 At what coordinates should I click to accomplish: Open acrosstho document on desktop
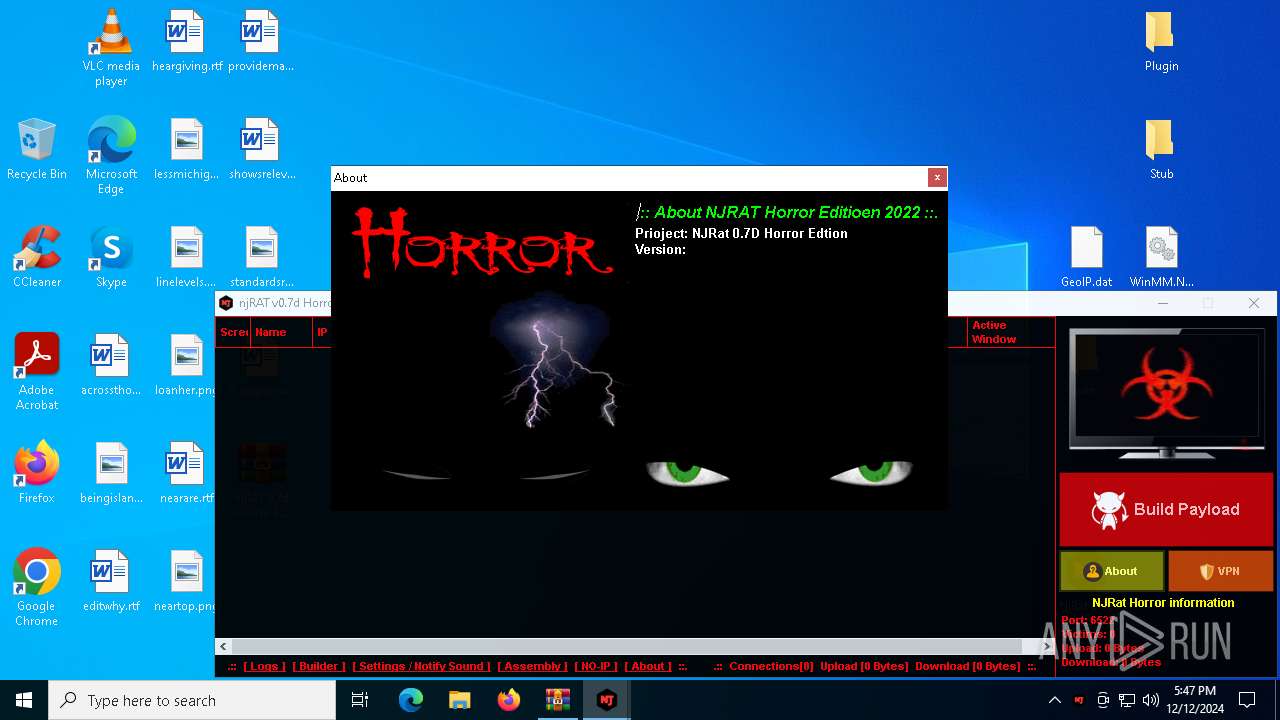tap(111, 365)
